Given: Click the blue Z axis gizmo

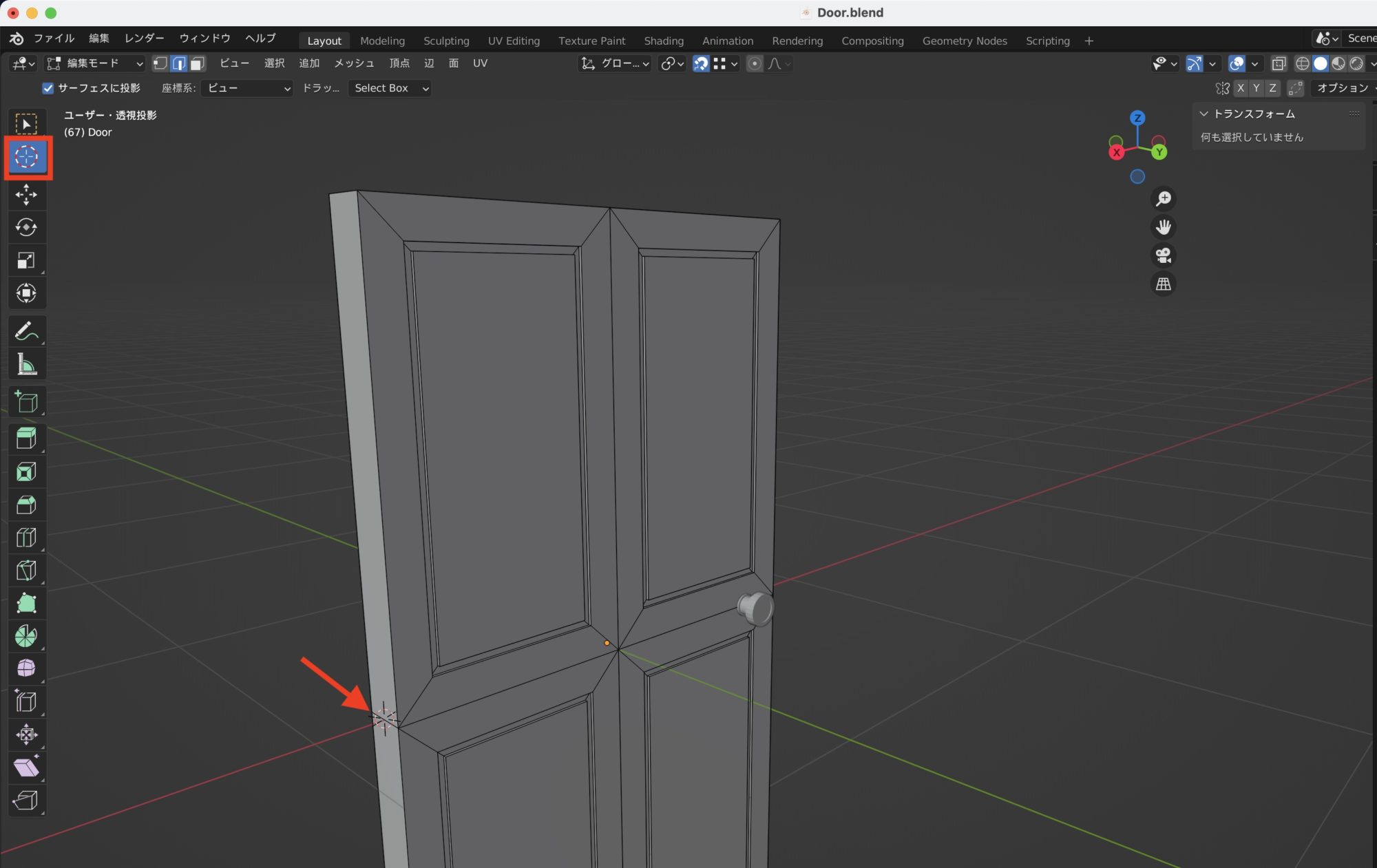Looking at the screenshot, I should [1137, 118].
